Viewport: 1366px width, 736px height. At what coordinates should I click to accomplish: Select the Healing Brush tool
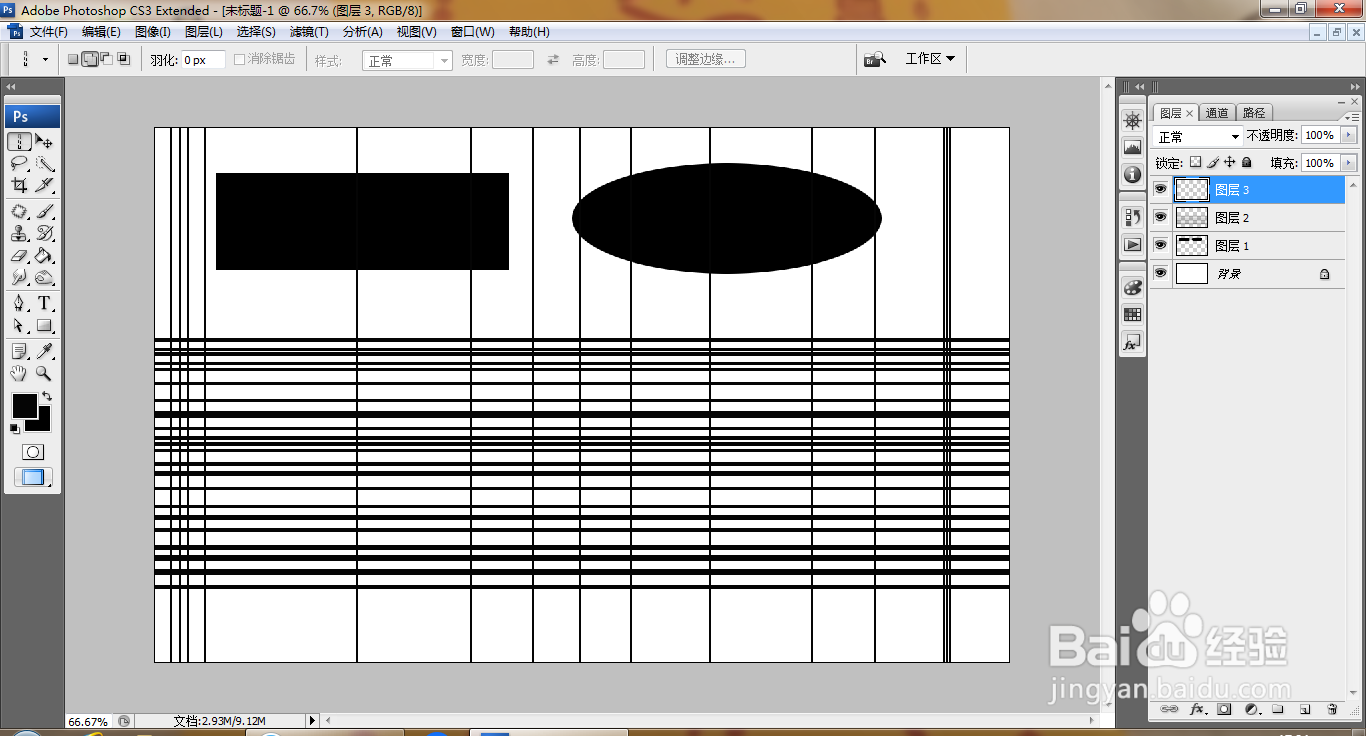[20, 212]
